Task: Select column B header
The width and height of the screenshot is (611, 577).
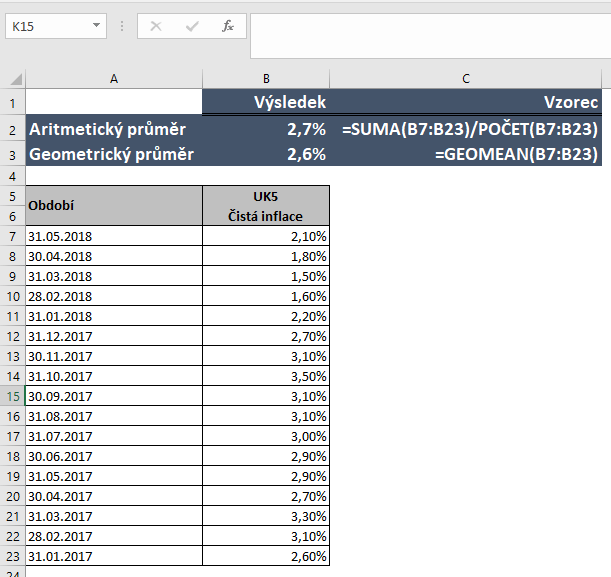Action: [266, 78]
